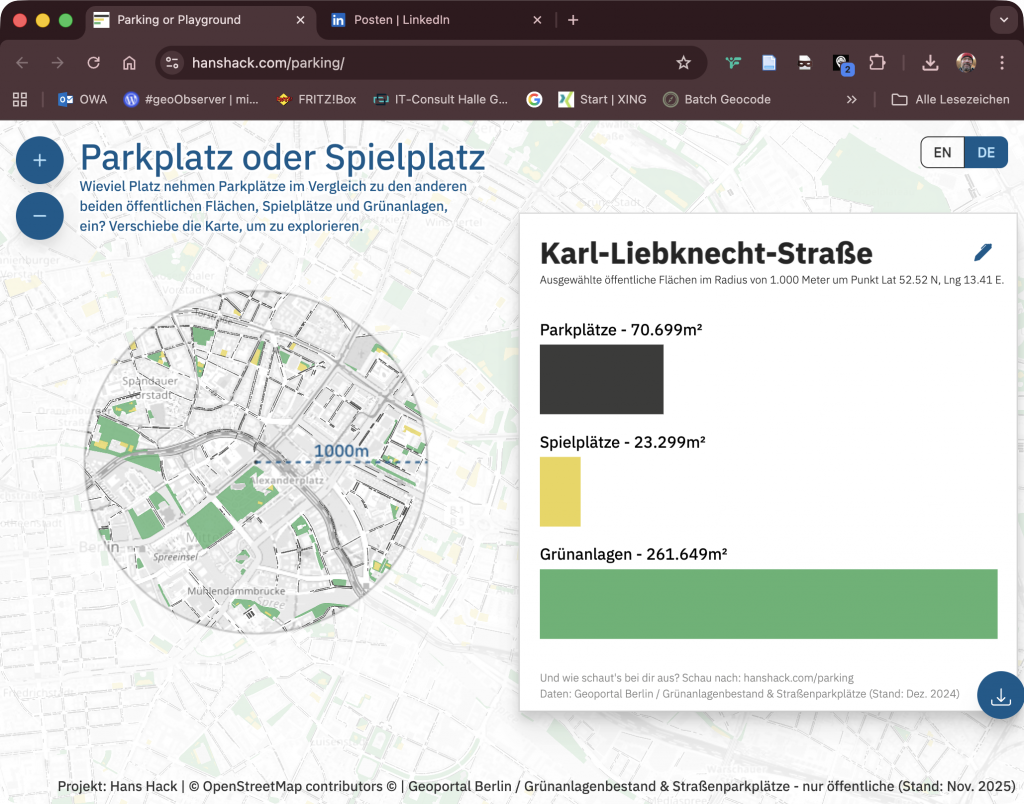
Task: Open the browser Extensions puzzle icon
Action: tap(877, 63)
